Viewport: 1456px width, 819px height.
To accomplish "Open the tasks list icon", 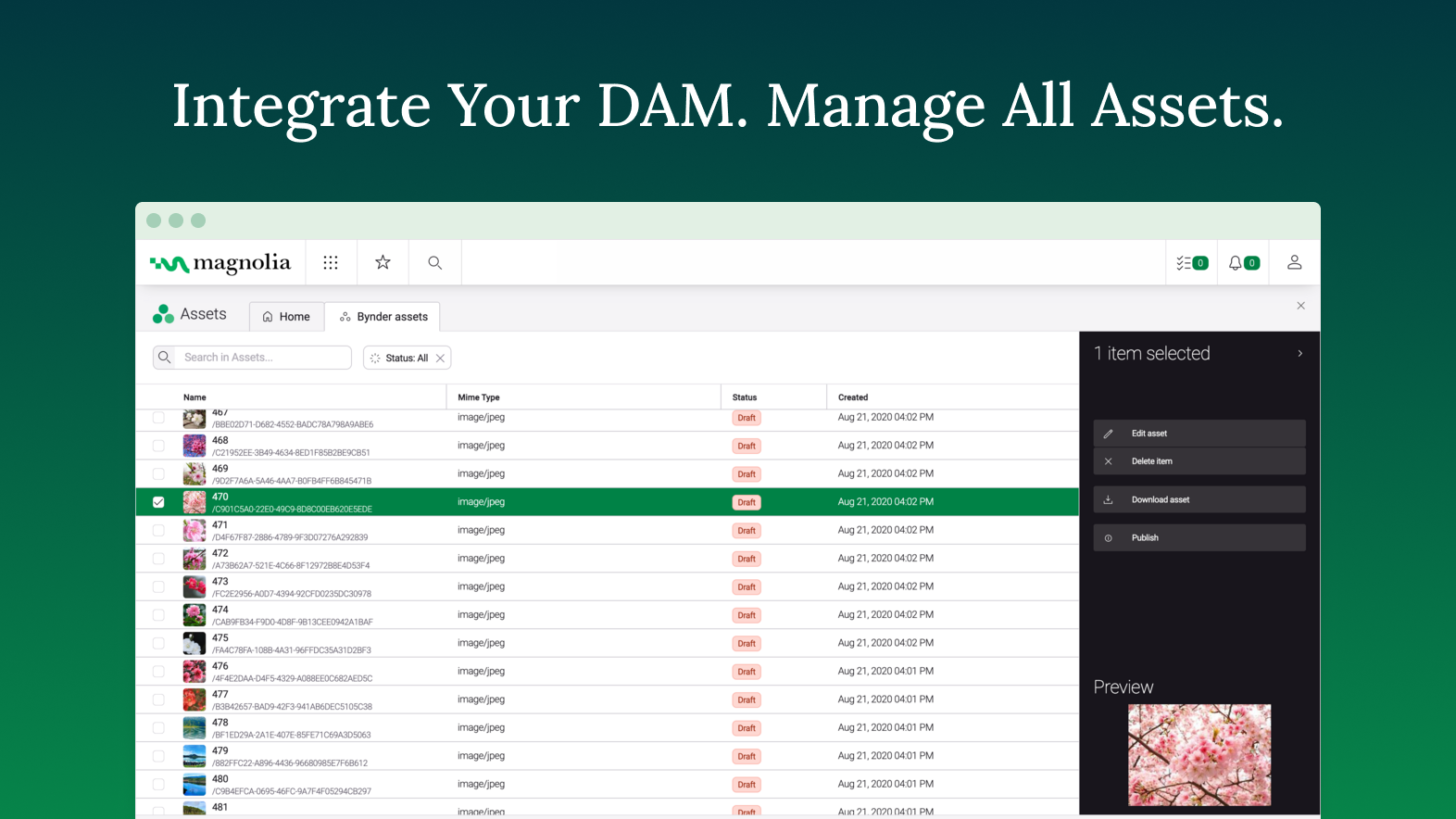I will pyautogui.click(x=1191, y=263).
